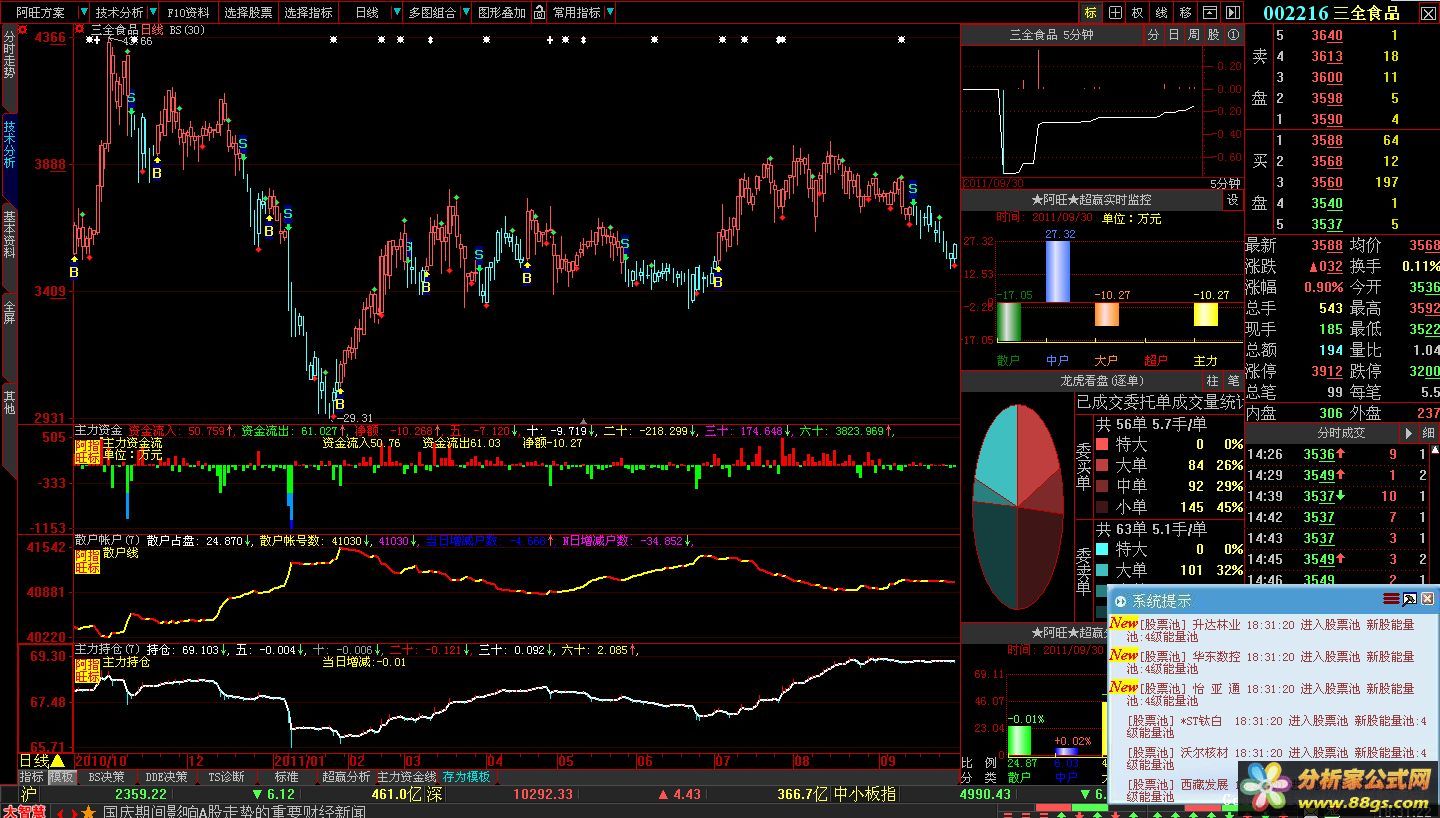This screenshot has width=1440, height=818.
Task: Click the 细 detail button beside 分时成交
Action: point(1428,433)
